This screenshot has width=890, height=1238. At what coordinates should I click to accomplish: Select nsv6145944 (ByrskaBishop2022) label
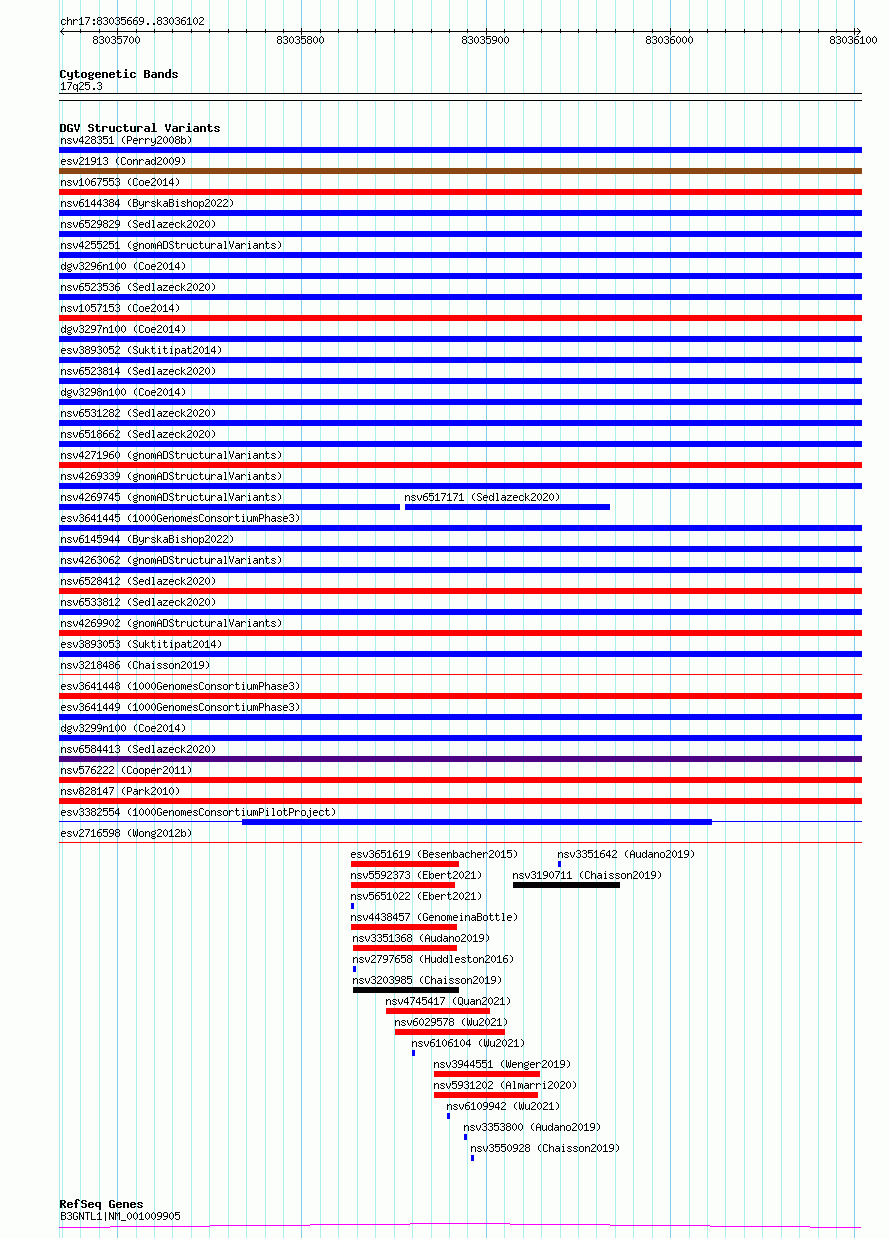tap(147, 539)
